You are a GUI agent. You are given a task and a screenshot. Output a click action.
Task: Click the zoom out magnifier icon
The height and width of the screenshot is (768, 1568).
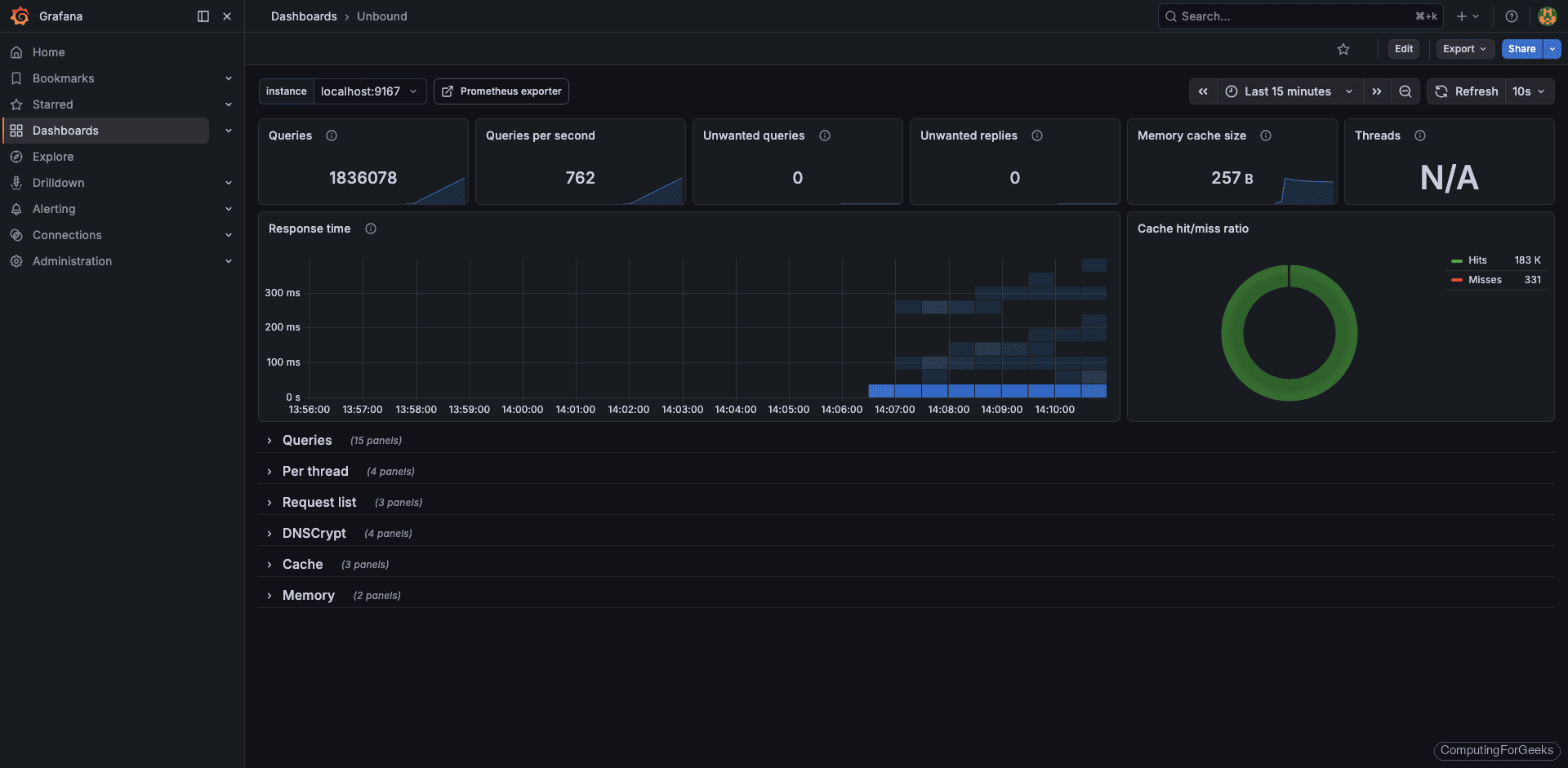(x=1405, y=91)
